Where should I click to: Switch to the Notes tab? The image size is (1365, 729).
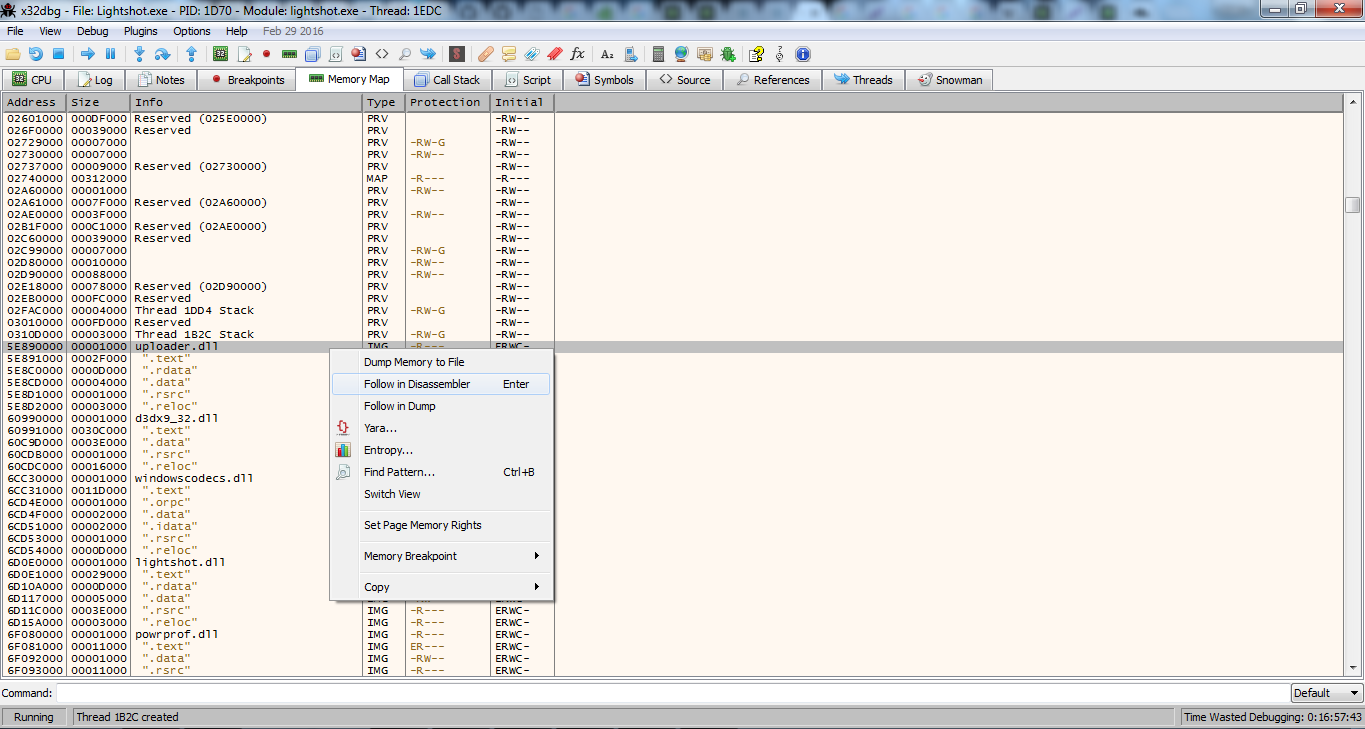point(161,80)
